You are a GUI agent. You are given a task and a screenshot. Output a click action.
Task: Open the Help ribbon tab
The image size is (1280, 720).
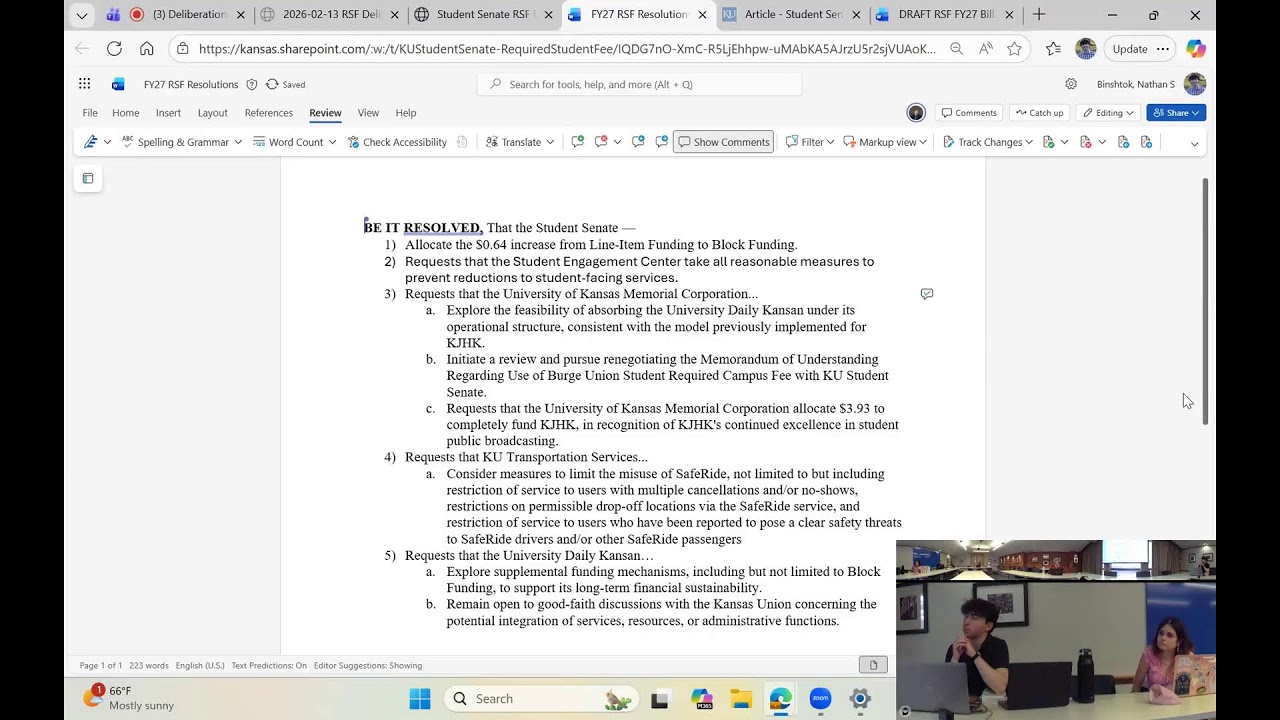(405, 113)
